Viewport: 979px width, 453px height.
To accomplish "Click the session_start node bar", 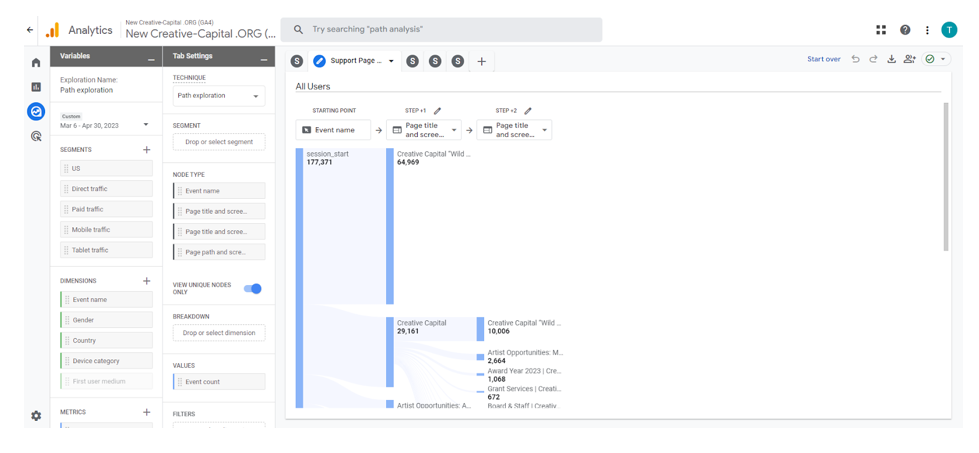I will coord(298,278).
